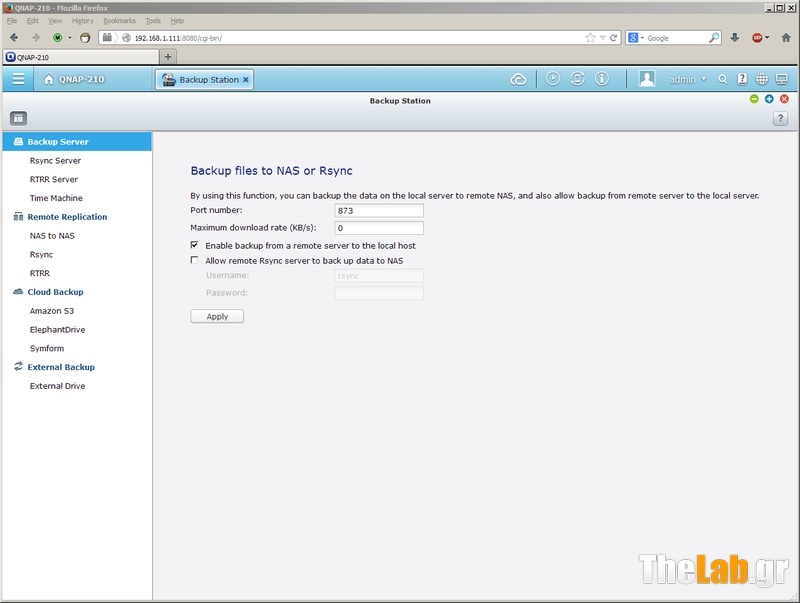The image size is (800, 603).
Task: Open RTRR under Remote Replication
Action: coord(40,273)
